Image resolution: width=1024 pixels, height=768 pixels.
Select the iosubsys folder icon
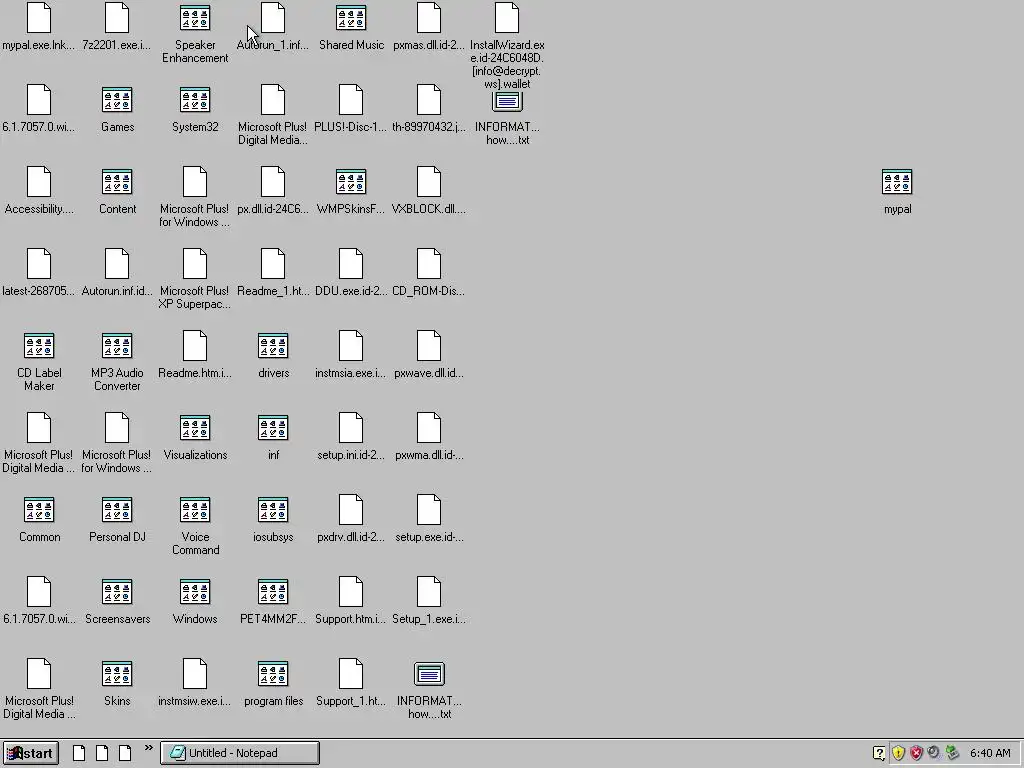(x=273, y=509)
